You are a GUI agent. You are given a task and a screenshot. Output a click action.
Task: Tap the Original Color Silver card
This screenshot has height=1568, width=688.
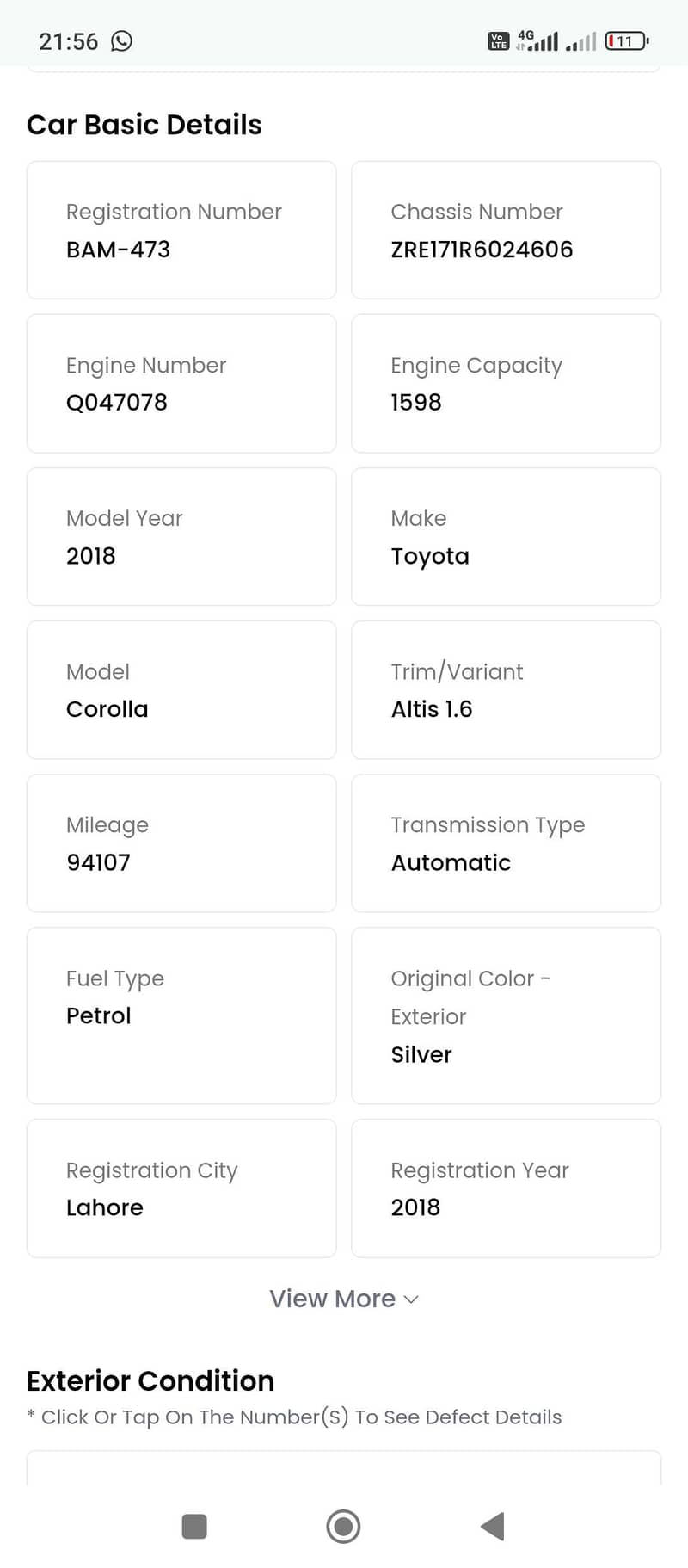pyautogui.click(x=506, y=1015)
